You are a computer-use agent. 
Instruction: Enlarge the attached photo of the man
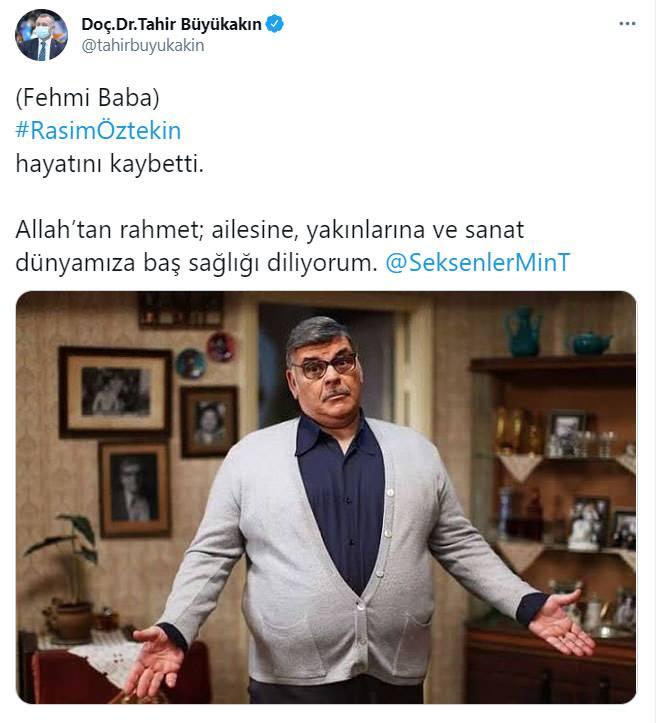tap(326, 497)
